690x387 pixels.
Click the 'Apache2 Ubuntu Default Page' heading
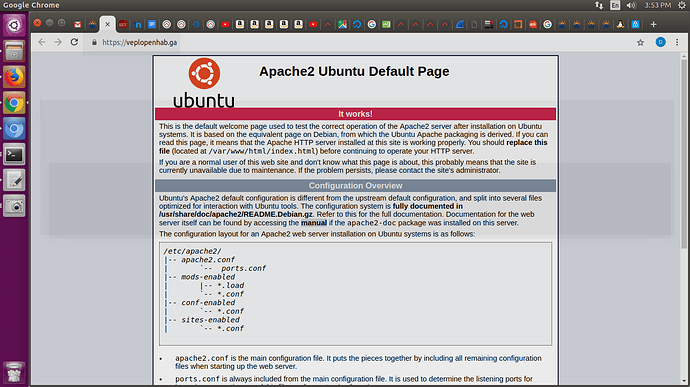point(354,71)
